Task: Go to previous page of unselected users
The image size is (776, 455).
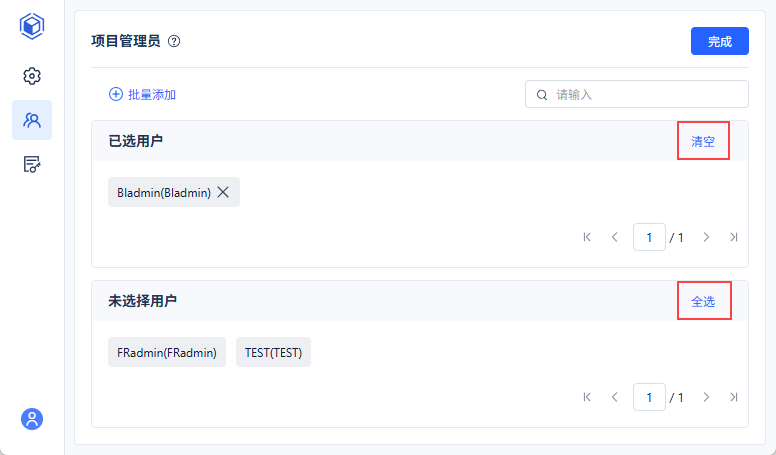Action: click(x=615, y=397)
